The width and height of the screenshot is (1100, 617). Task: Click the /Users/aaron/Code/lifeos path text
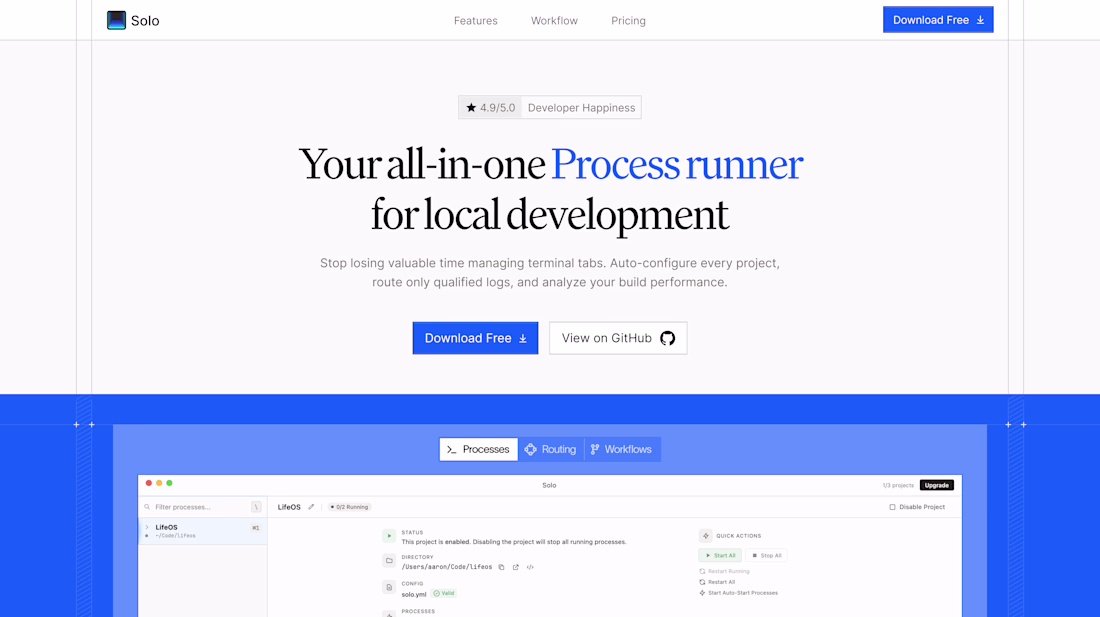point(447,567)
